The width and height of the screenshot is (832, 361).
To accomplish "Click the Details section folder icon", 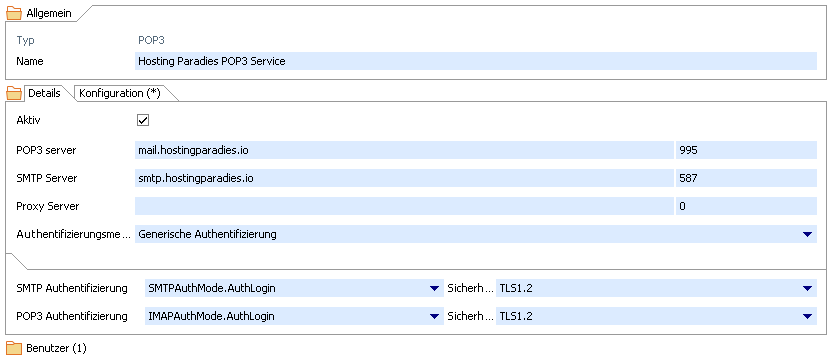I will pos(13,93).
